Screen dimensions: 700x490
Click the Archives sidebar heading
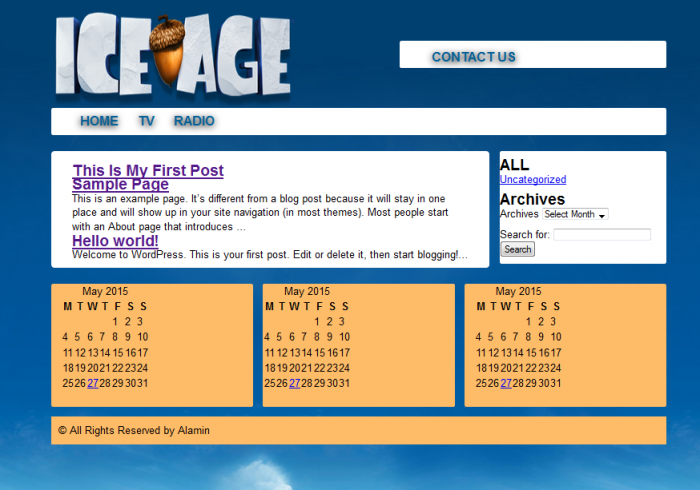tap(532, 199)
